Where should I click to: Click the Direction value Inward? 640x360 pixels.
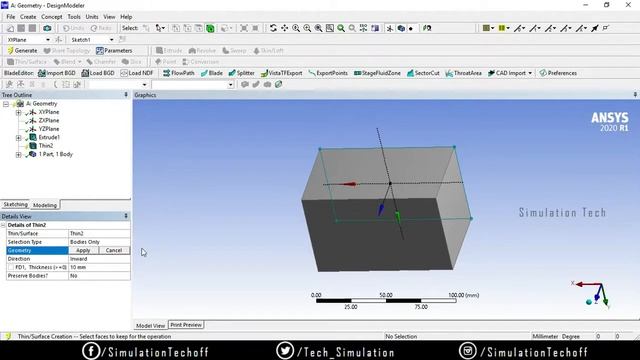[x=99, y=259]
